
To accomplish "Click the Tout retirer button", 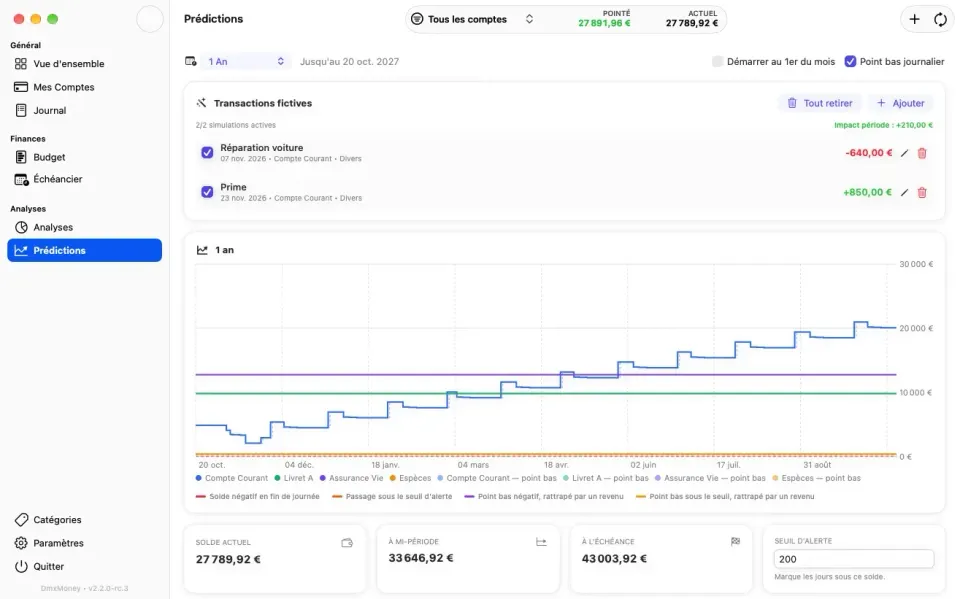I will point(820,103).
